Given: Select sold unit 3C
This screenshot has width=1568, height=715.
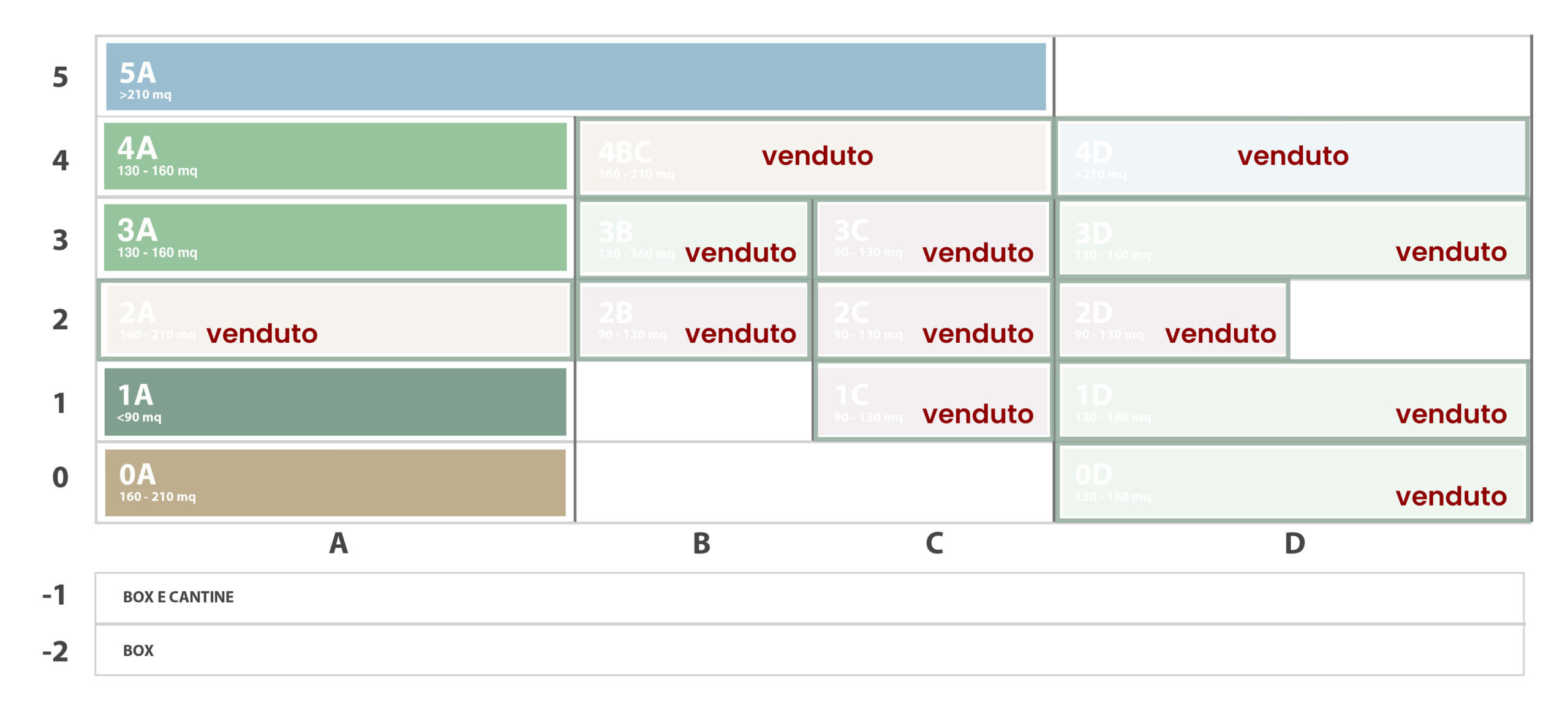Looking at the screenshot, I should [933, 239].
